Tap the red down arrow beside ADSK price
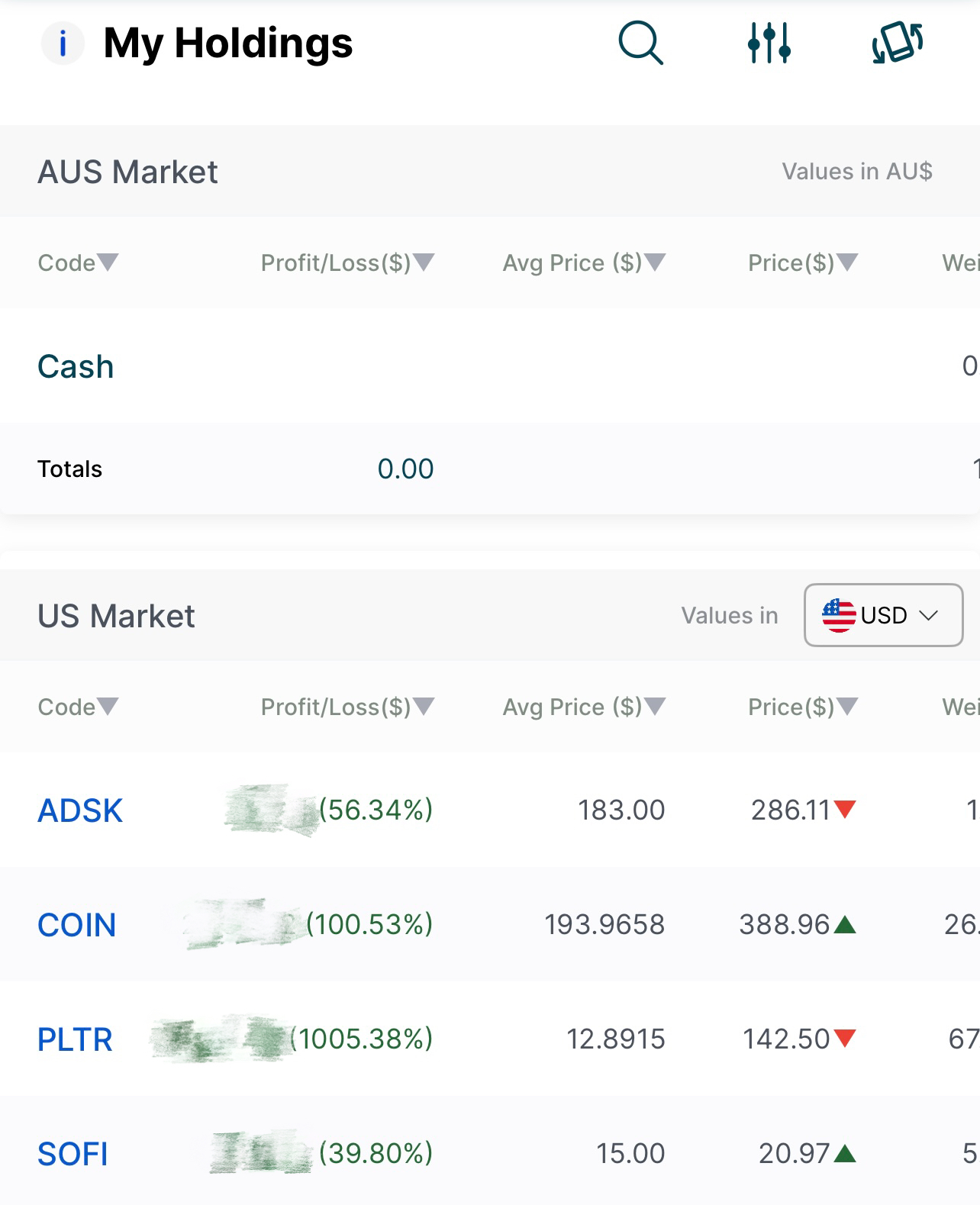Viewport: 980px width, 1205px height. coord(845,809)
